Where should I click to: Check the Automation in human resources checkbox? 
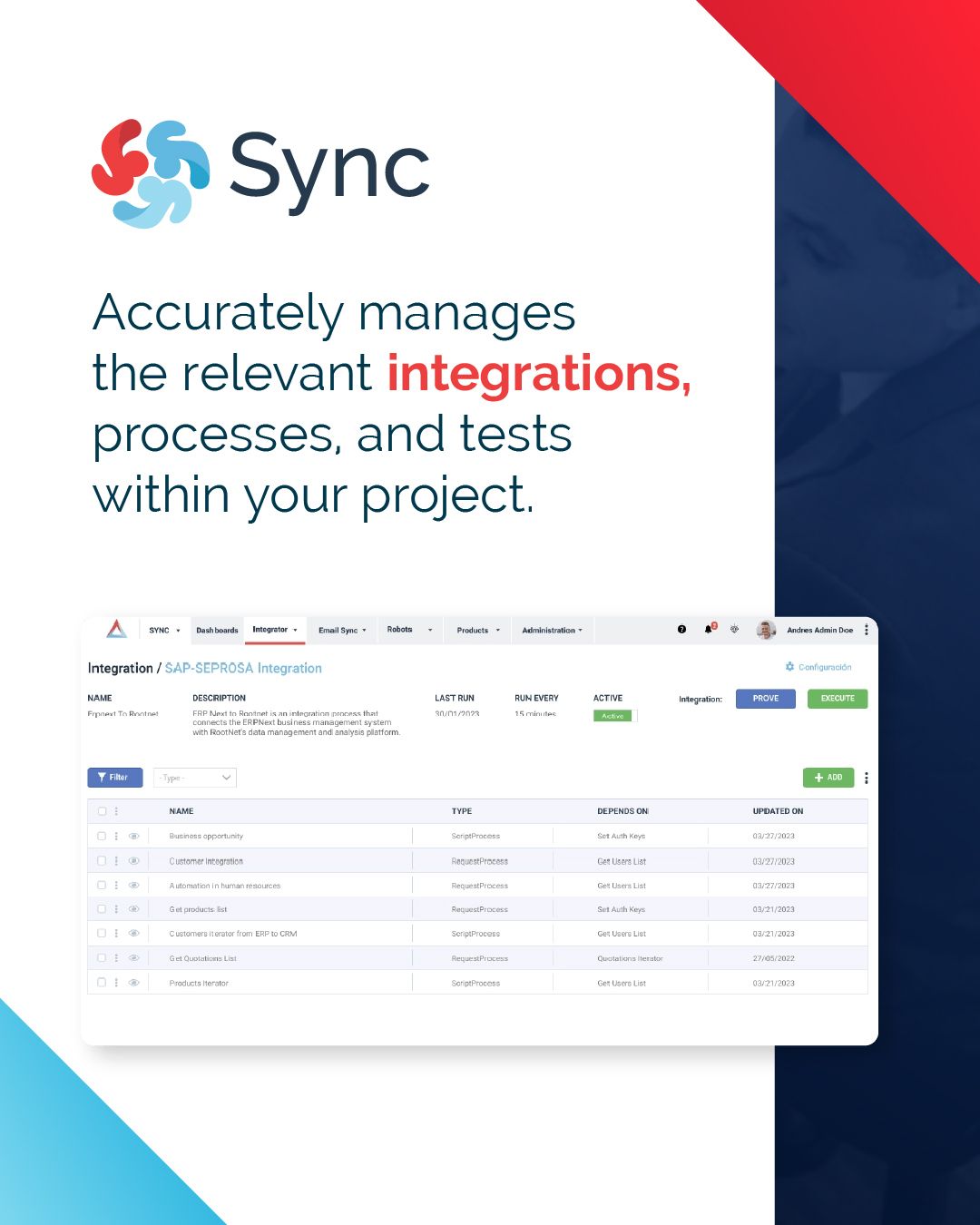(102, 885)
